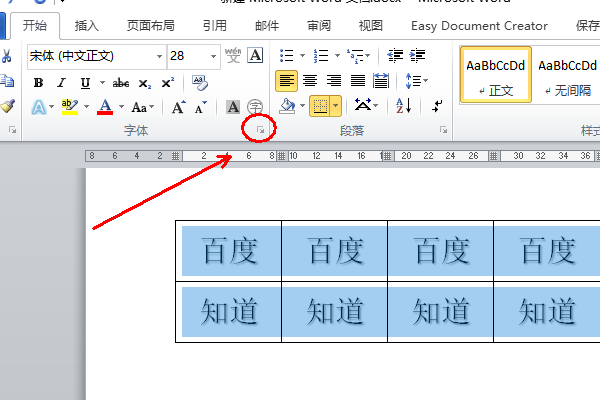The image size is (600, 400).
Task: Click Justify alignment icon
Action: point(358,81)
